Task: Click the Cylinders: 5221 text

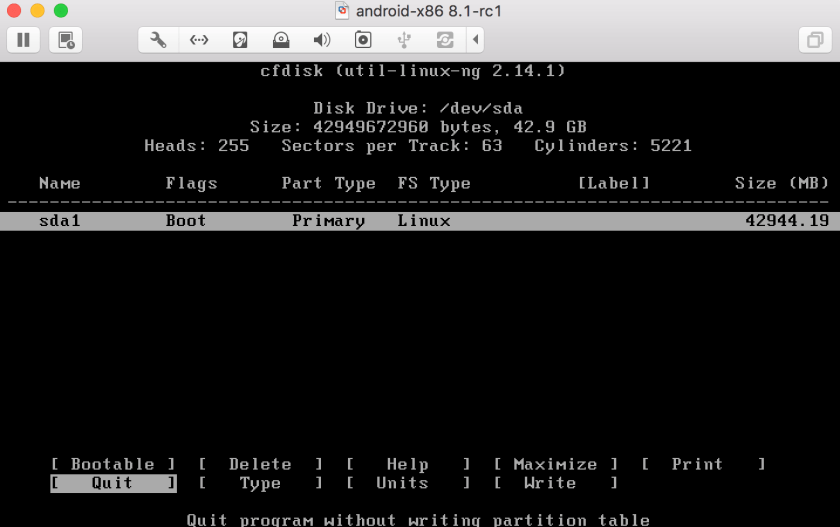Action: (613, 146)
